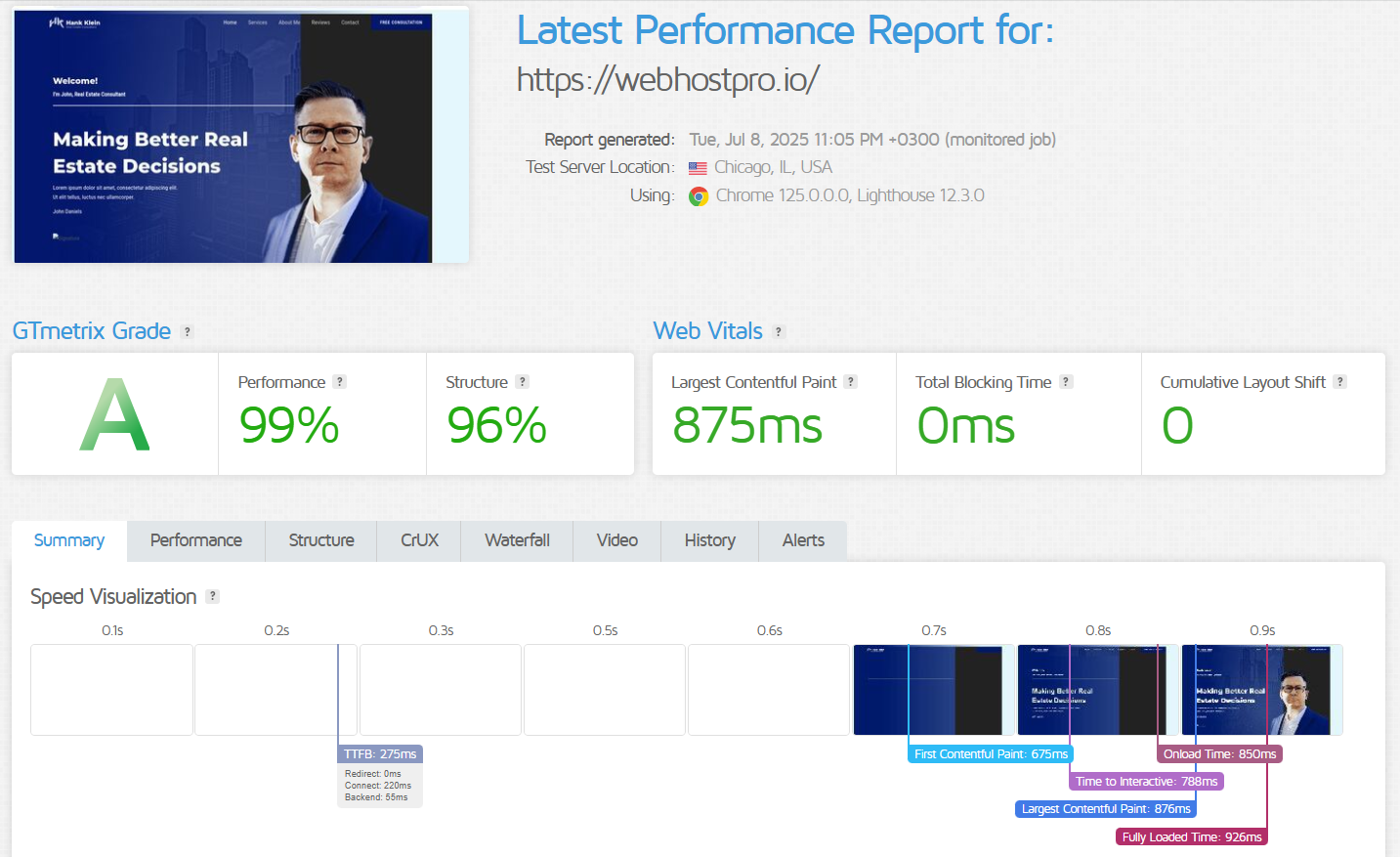Click help icon beside Speed Visualization heading
The image size is (1400, 857).
(213, 597)
